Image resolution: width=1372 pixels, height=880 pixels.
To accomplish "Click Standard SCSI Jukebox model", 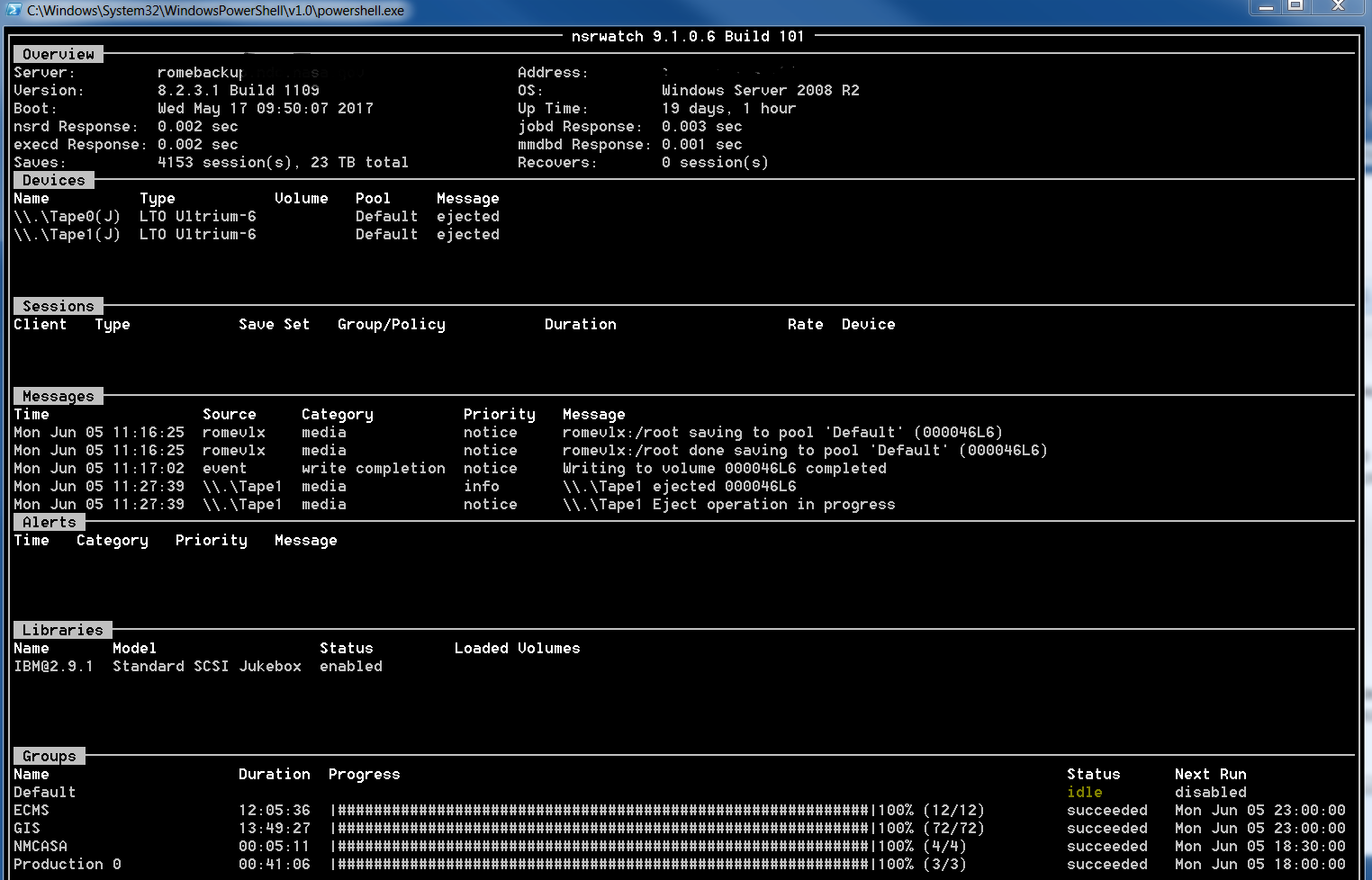I will click(207, 666).
